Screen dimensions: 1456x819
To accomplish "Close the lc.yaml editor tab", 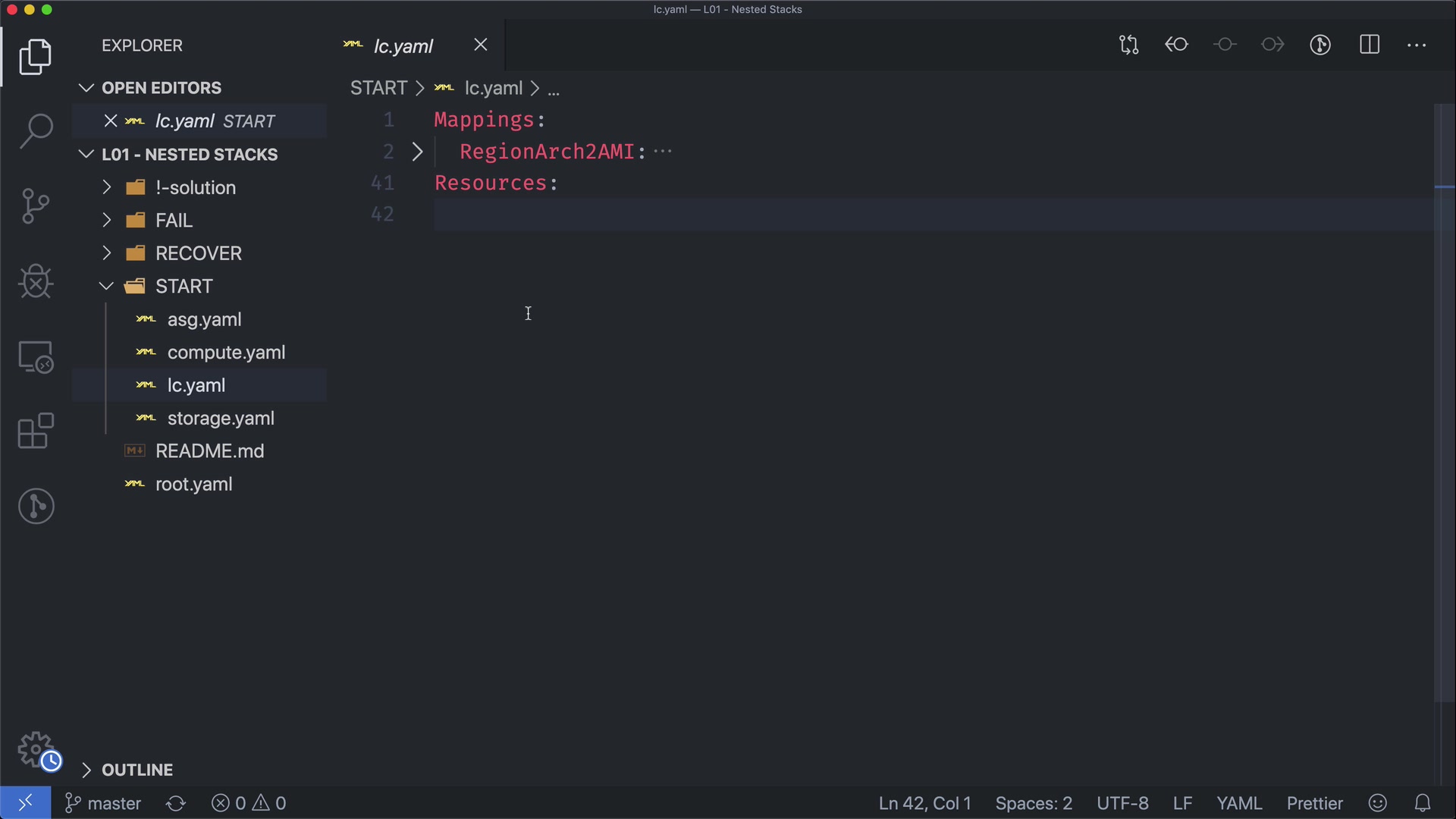I will tap(481, 45).
